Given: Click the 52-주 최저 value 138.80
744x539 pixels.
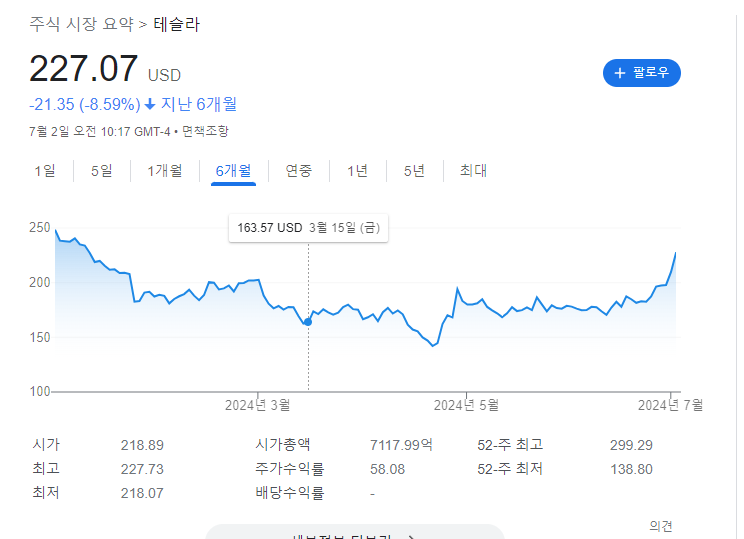Looking at the screenshot, I should 631,469.
